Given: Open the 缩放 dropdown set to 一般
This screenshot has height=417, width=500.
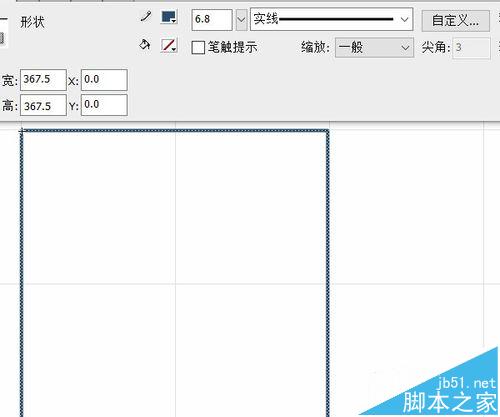Looking at the screenshot, I should pyautogui.click(x=374, y=47).
